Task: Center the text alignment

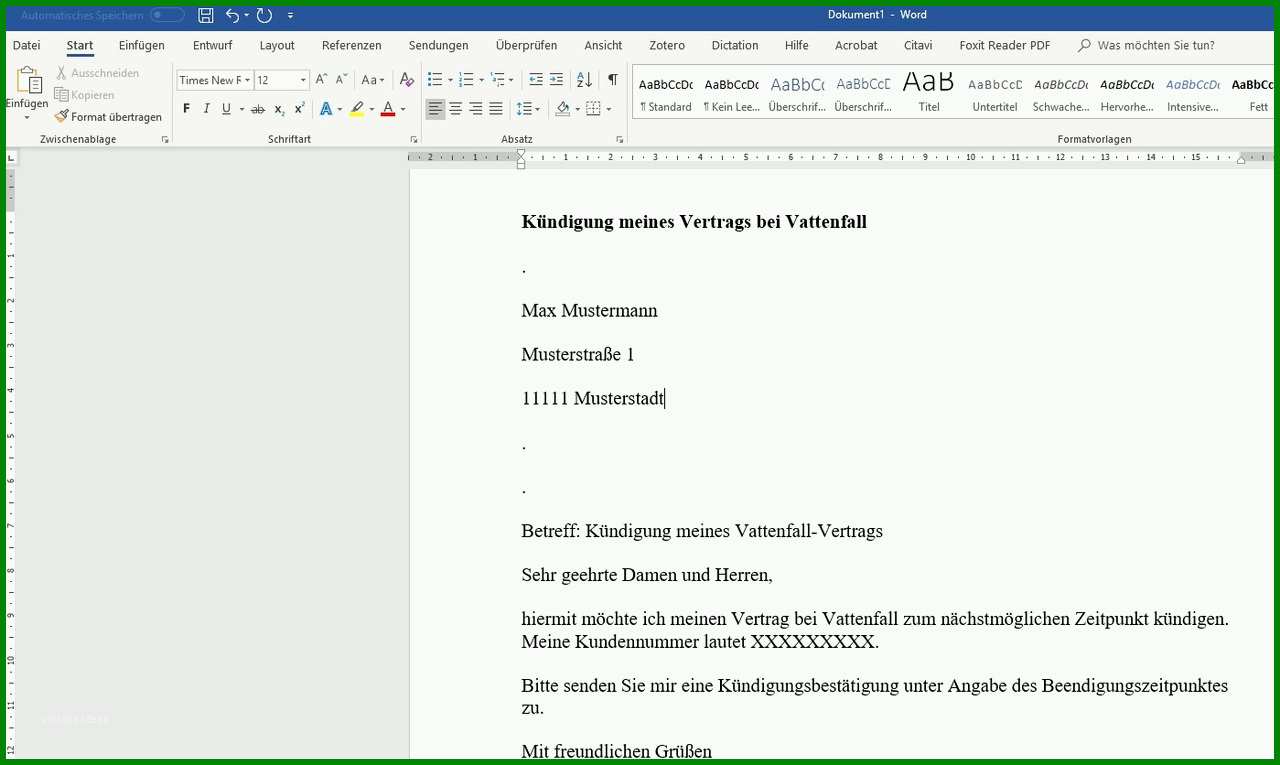Action: tap(456, 109)
